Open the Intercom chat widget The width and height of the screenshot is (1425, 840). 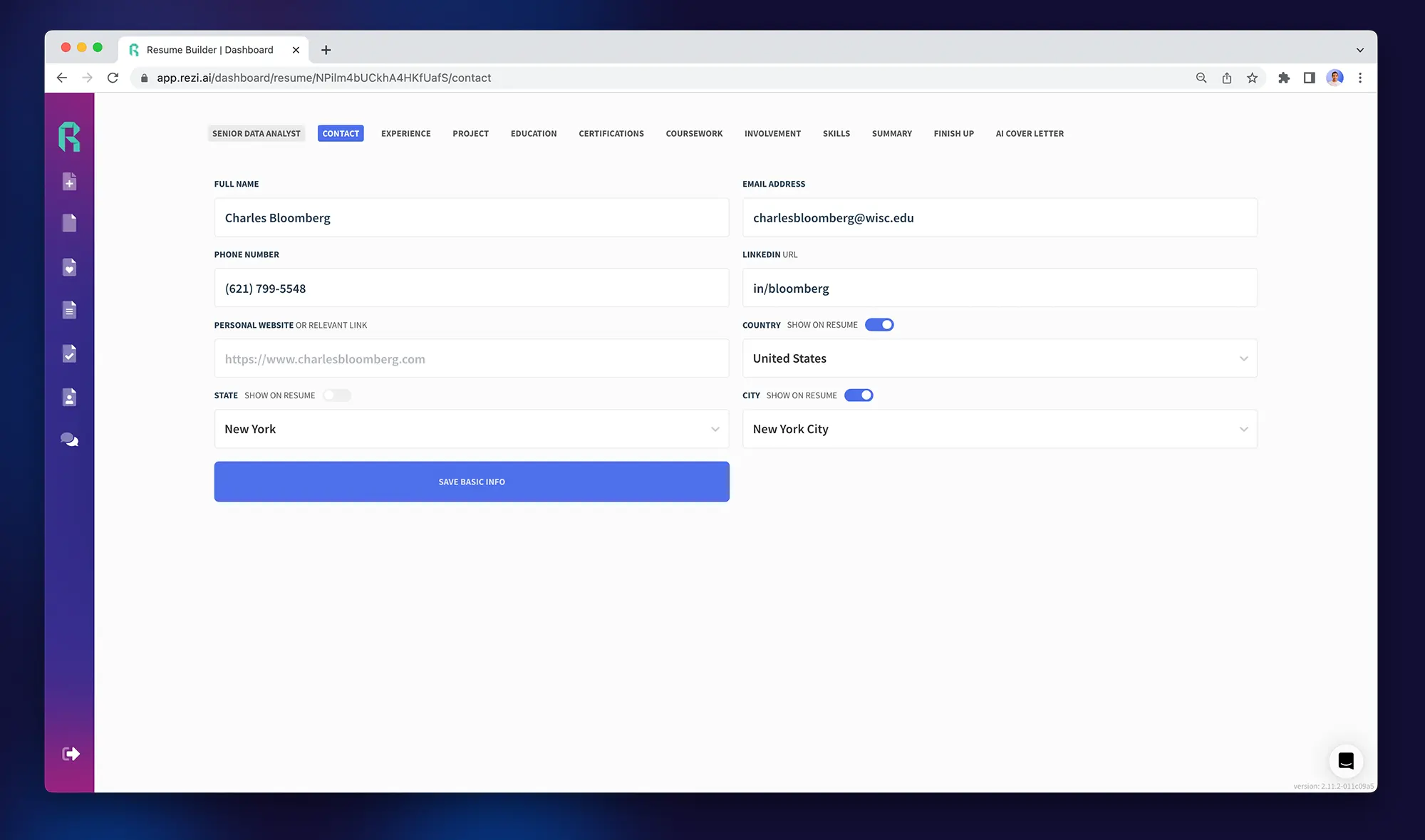coord(1346,761)
